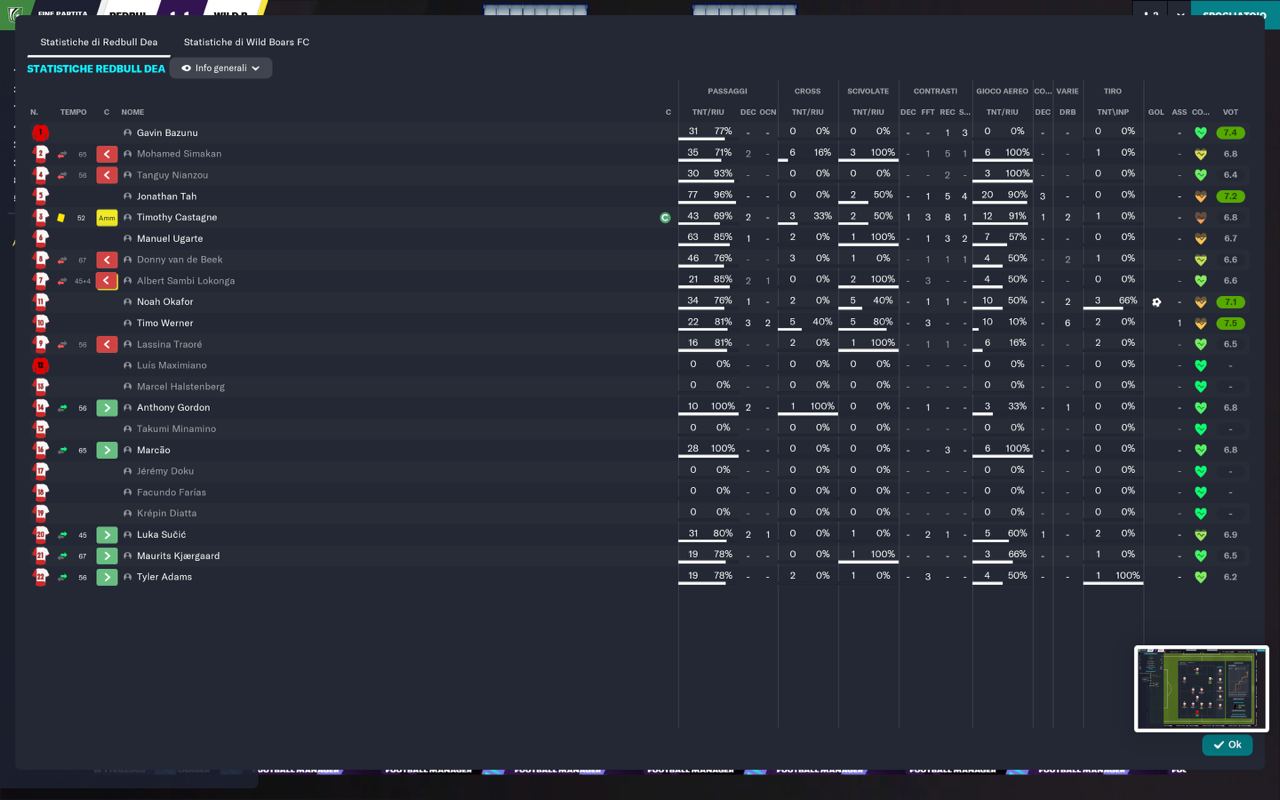The width and height of the screenshot is (1280, 800).
Task: Open Timo Werner's player name link
Action: point(165,323)
